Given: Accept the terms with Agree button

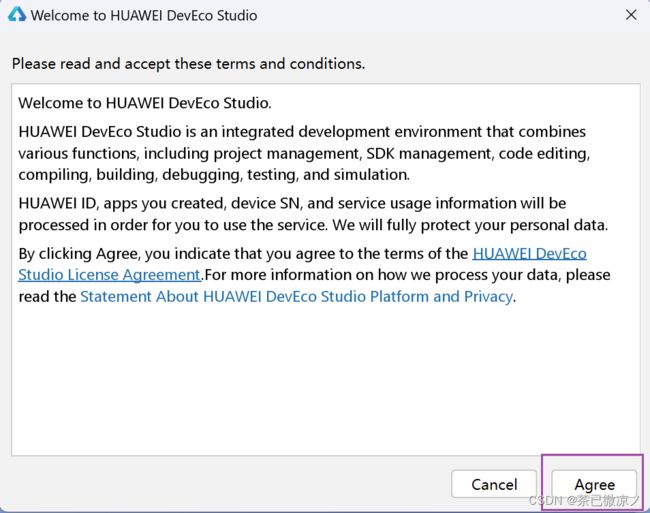Looking at the screenshot, I should 594,484.
